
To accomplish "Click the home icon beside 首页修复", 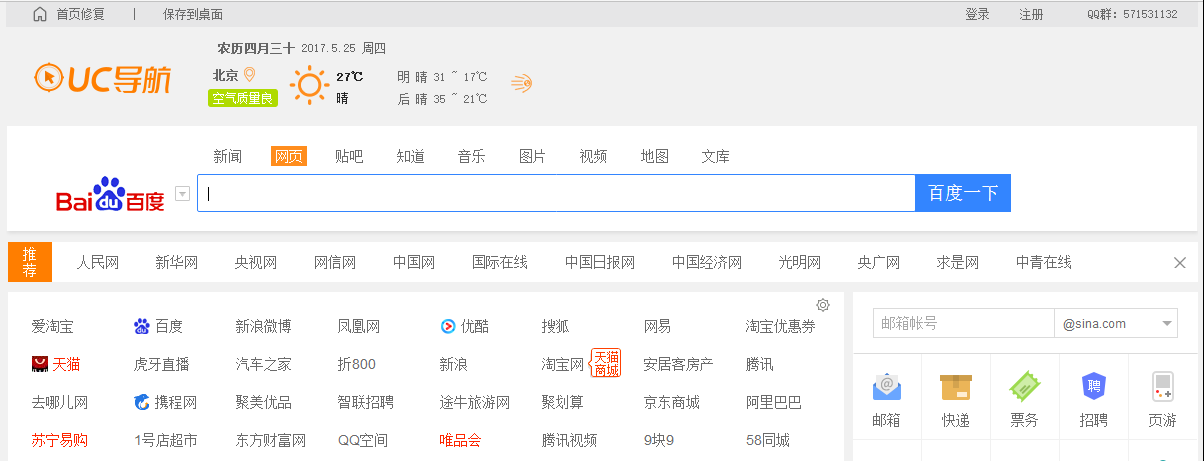I will (40, 14).
